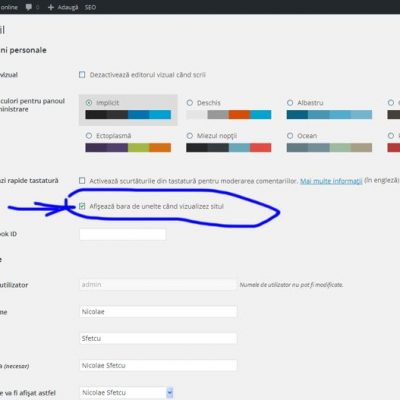Screen dimensions: 400x400
Task: Click the empty Facebook ID input field
Action: tap(123, 234)
